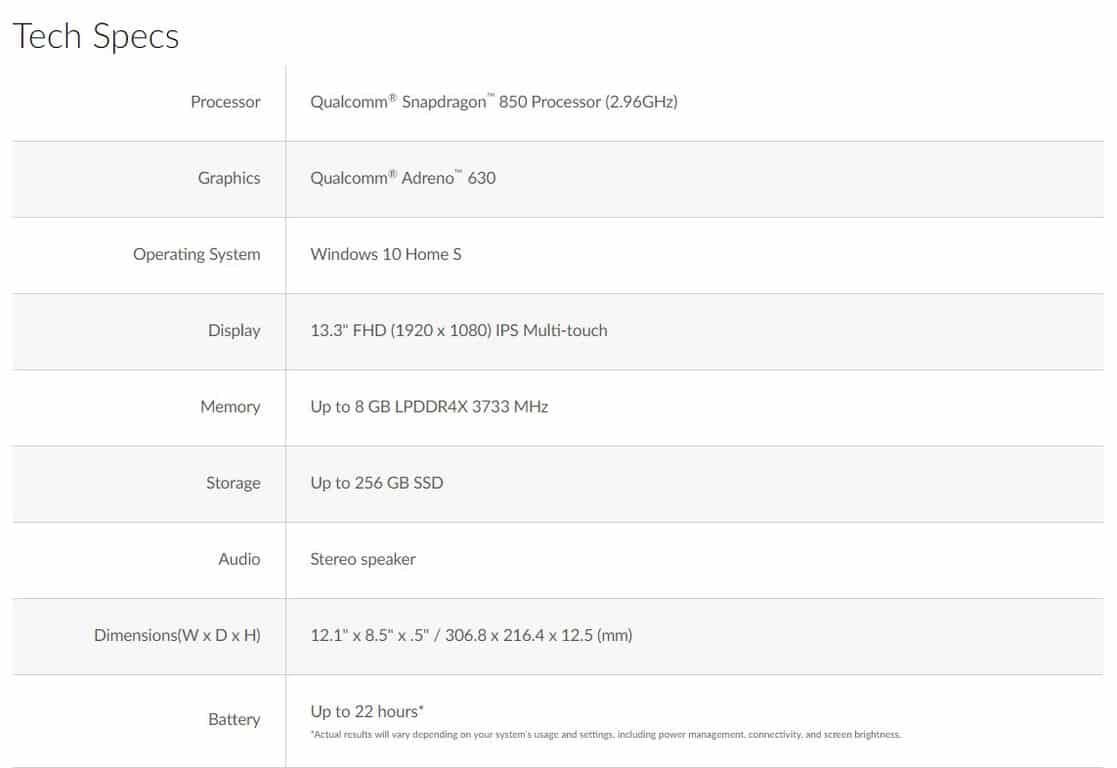This screenshot has height=768, width=1117.
Task: Click the Up to 22 hours value
Action: (x=367, y=712)
